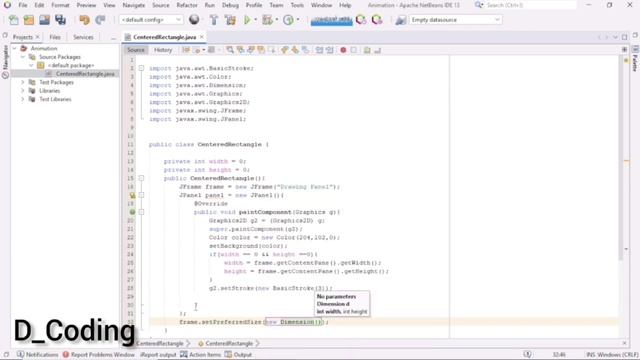Open the File menu

[23, 5]
